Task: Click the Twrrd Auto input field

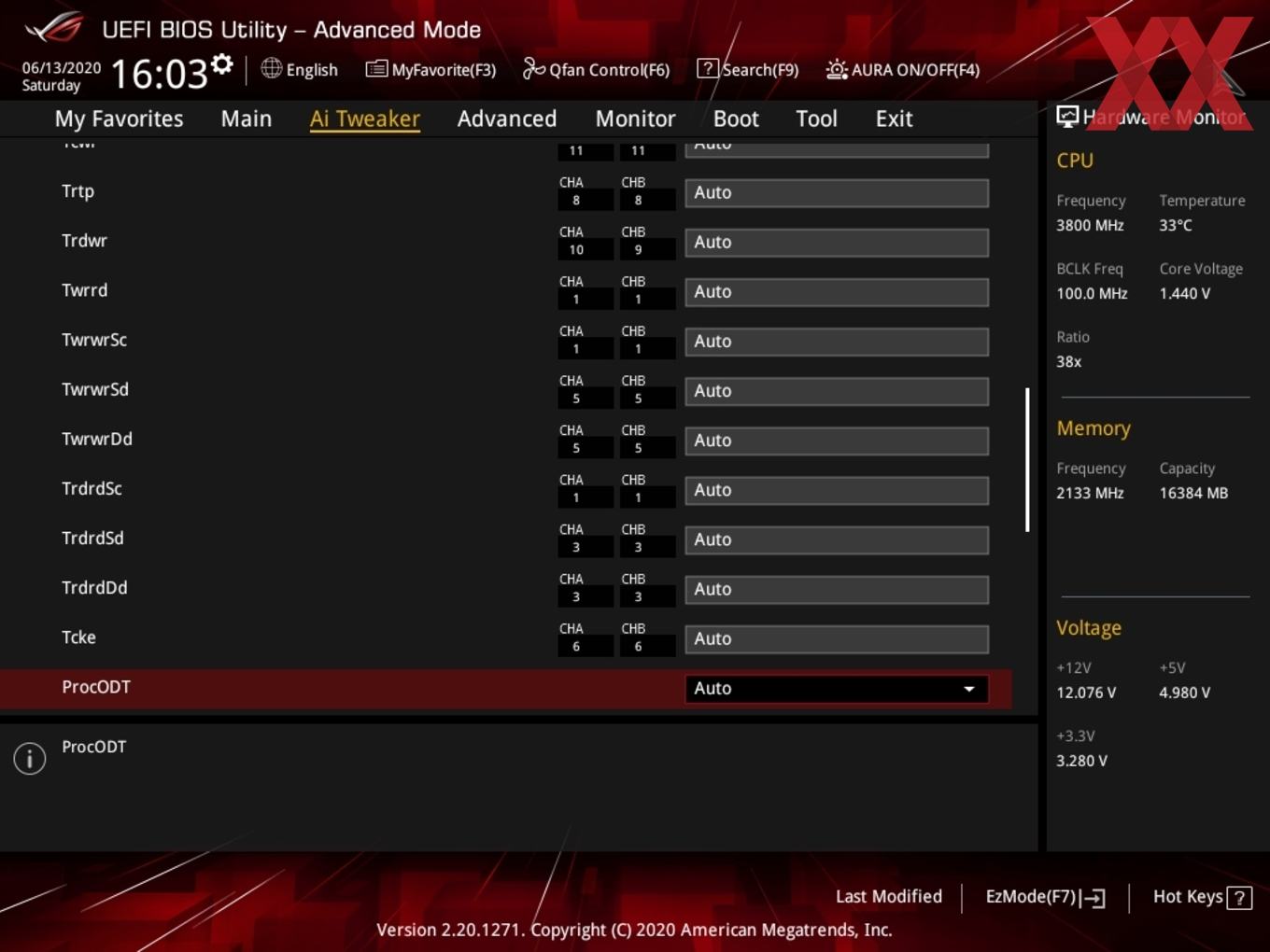Action: pos(837,292)
